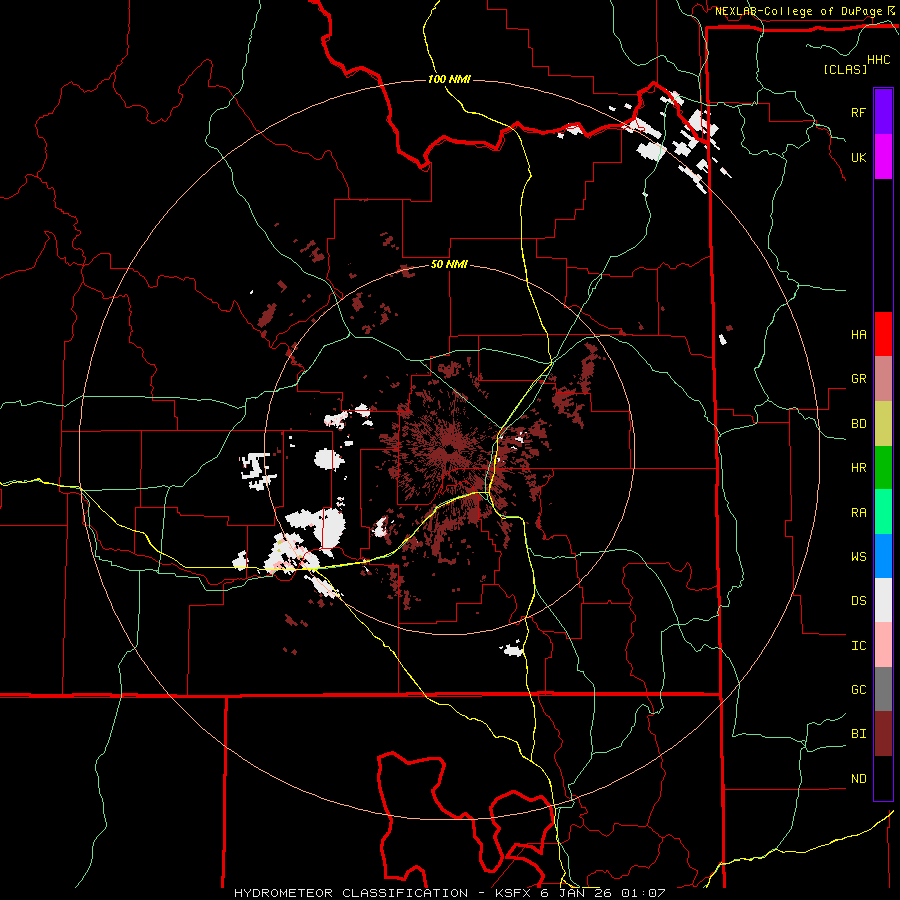Click the HR legend label
The image size is (900, 900).
pos(858,468)
